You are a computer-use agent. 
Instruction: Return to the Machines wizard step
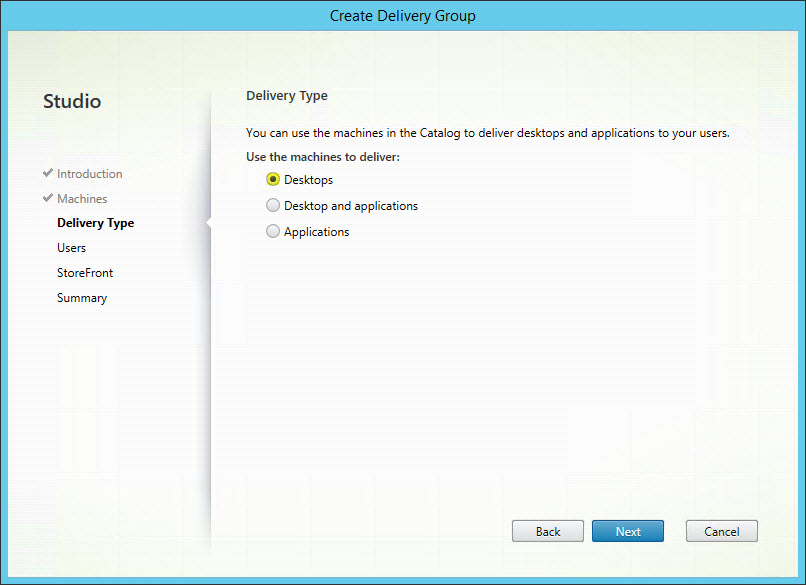(x=82, y=199)
